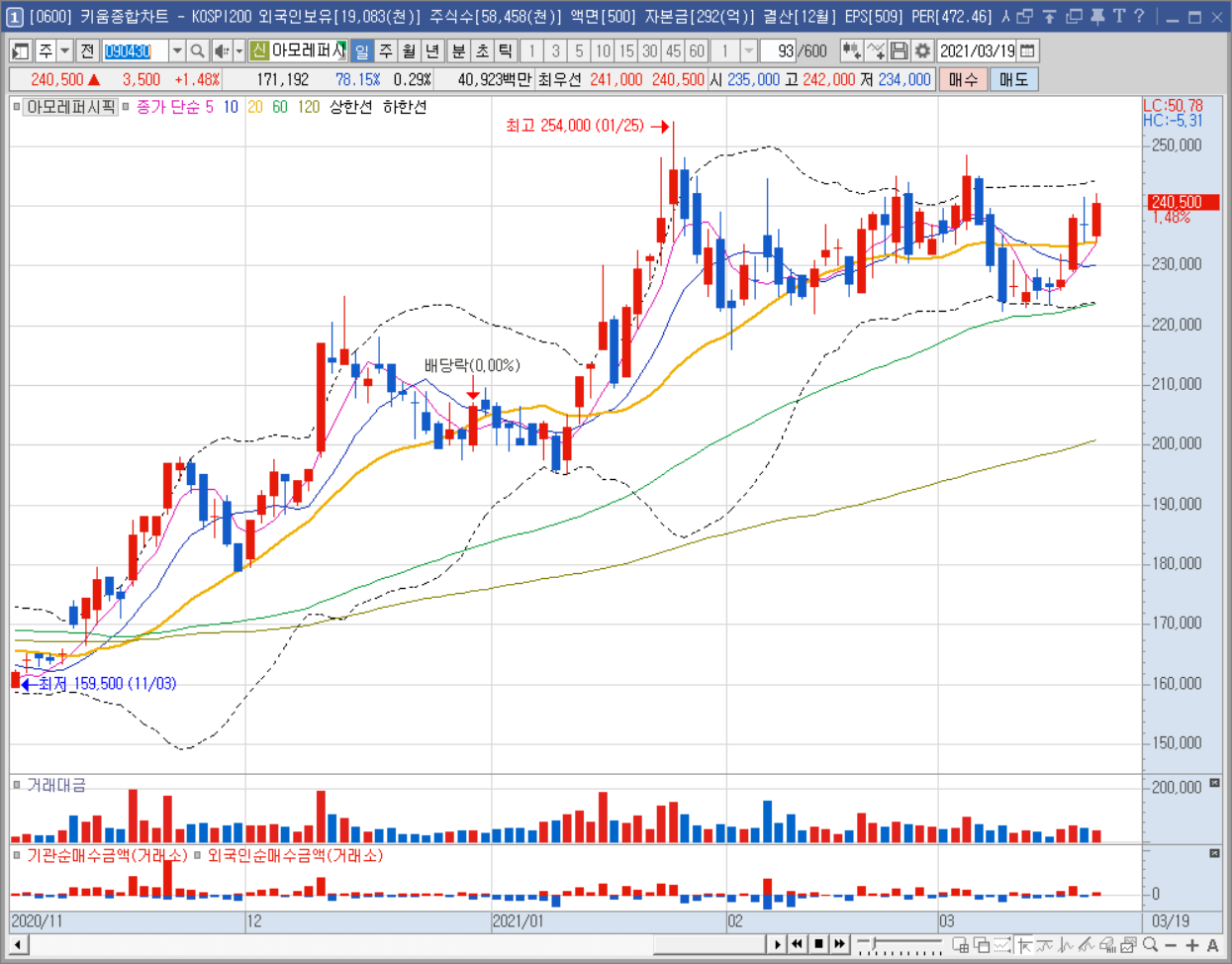Select the 3 interval preset button
The height and width of the screenshot is (964, 1232).
point(555,50)
